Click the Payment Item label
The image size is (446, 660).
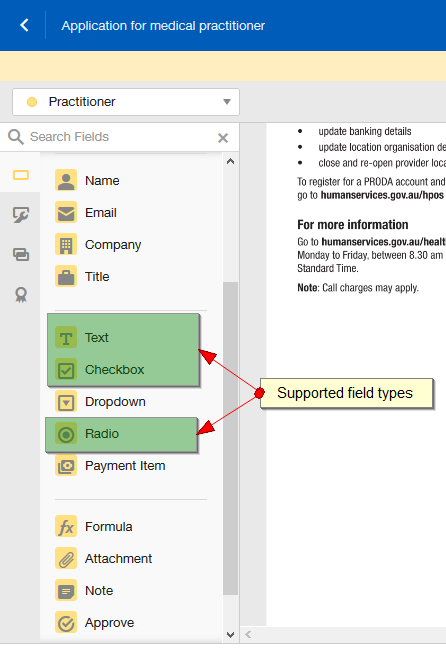125,466
